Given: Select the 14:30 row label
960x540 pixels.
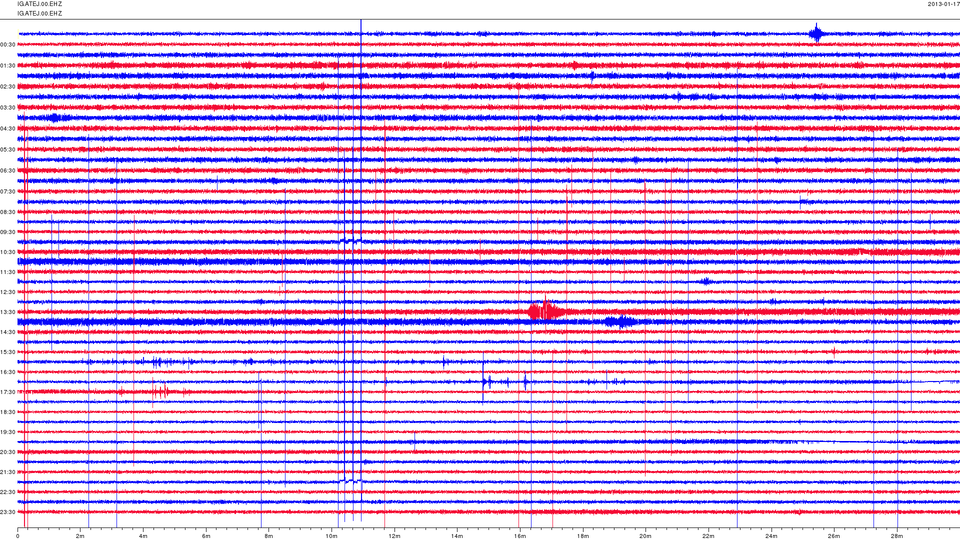Looking at the screenshot, I should coord(7,332).
